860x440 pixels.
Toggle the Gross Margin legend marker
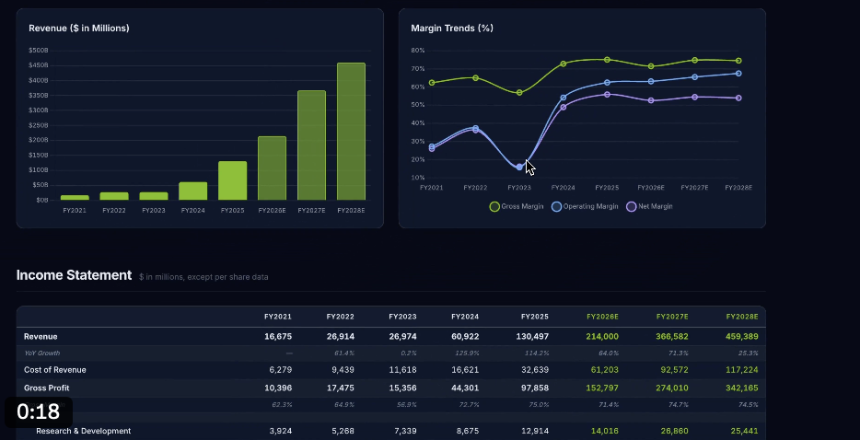click(x=494, y=207)
